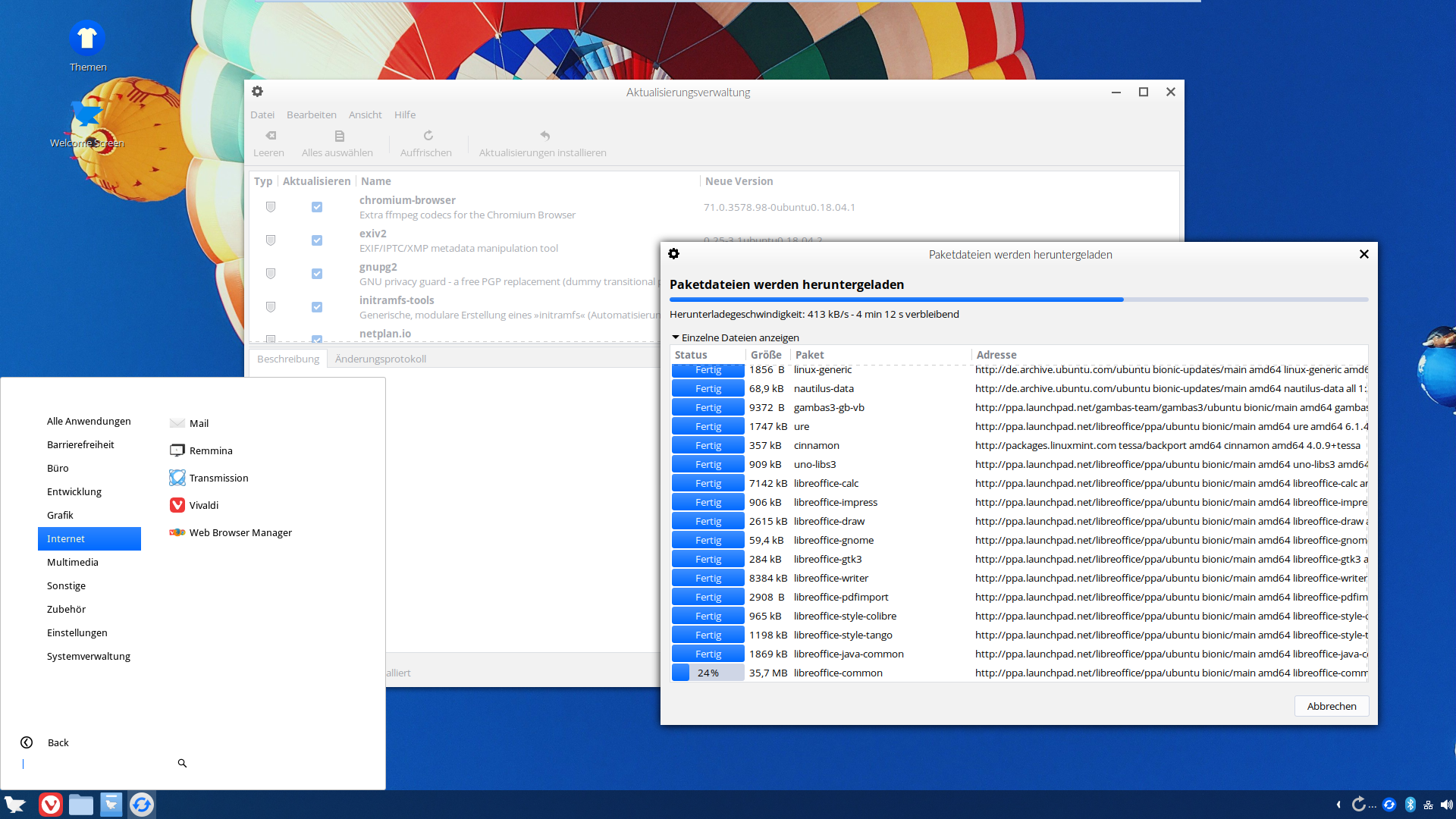Click Aktualisierungen installieren toolbar icon
This screenshot has width=1456, height=819.
pos(544,136)
